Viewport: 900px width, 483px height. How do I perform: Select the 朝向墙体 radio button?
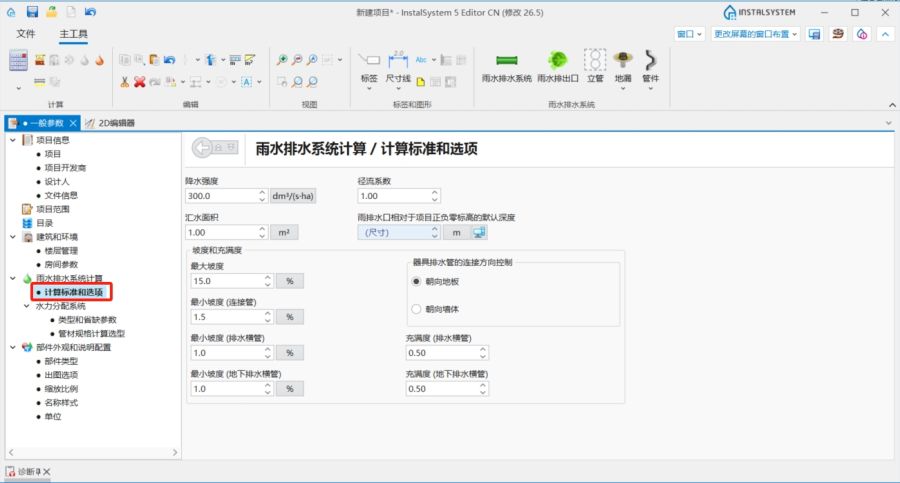tap(416, 309)
